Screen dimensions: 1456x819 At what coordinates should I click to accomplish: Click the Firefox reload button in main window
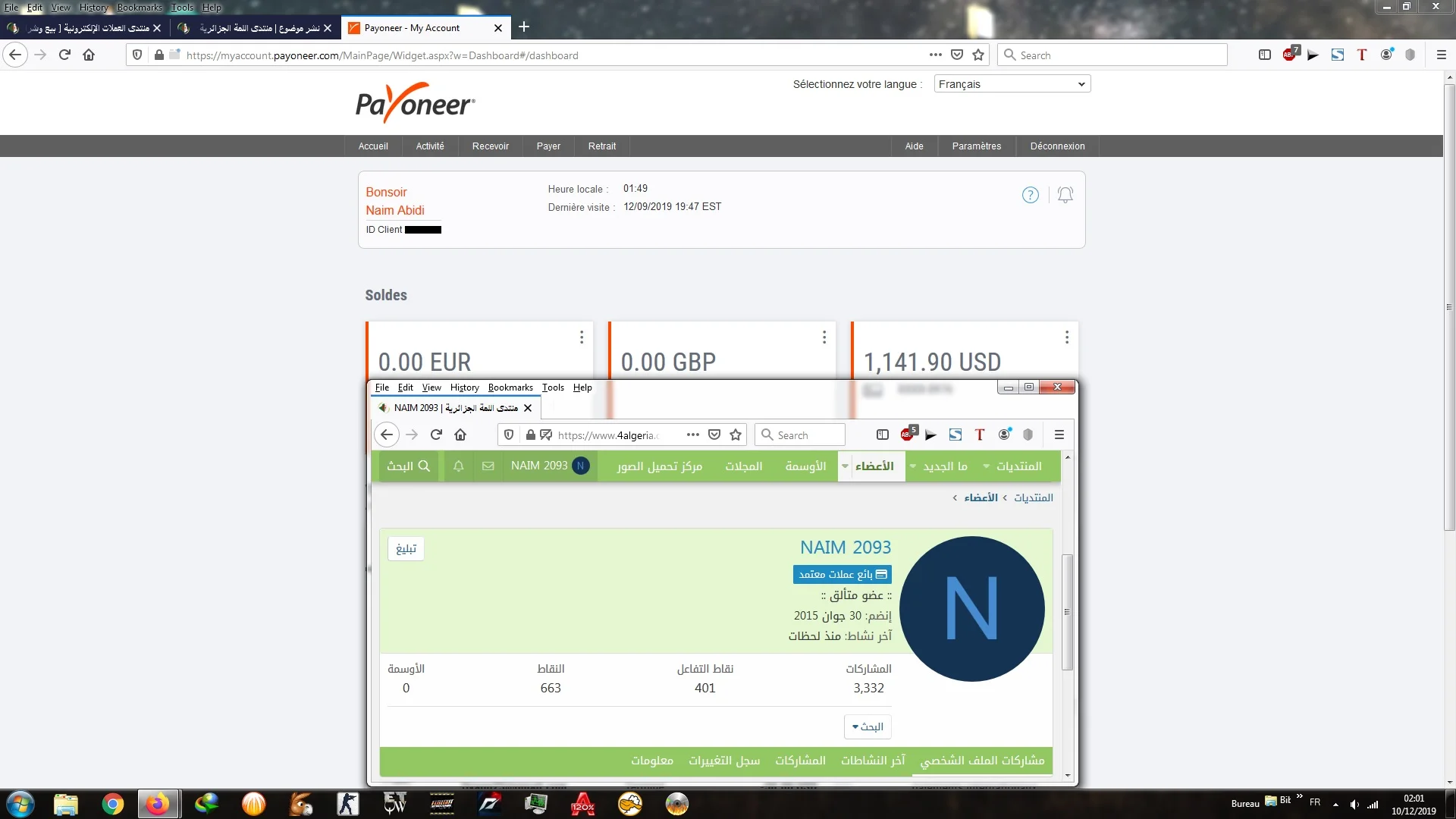point(64,55)
